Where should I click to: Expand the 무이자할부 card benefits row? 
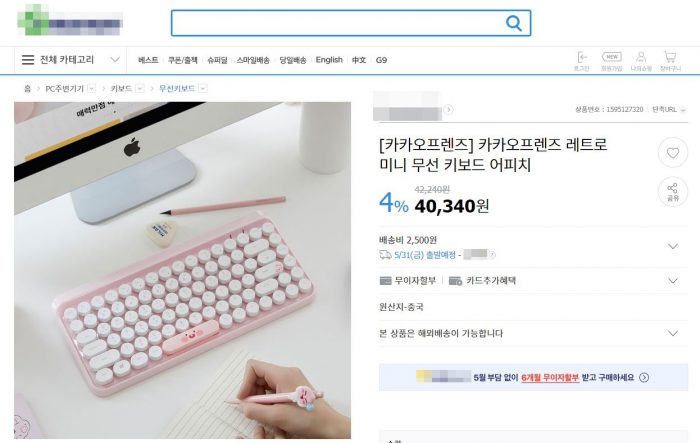click(x=673, y=280)
